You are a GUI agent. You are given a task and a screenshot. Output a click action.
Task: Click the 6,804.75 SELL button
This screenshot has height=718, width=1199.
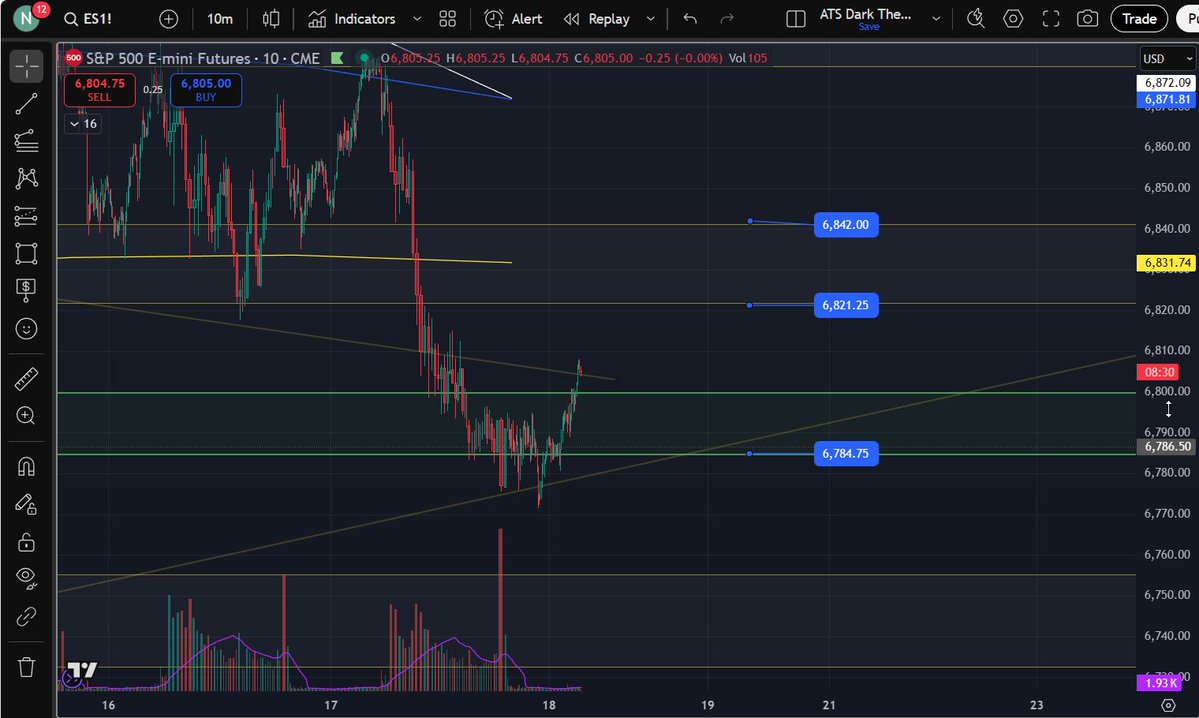point(99,89)
